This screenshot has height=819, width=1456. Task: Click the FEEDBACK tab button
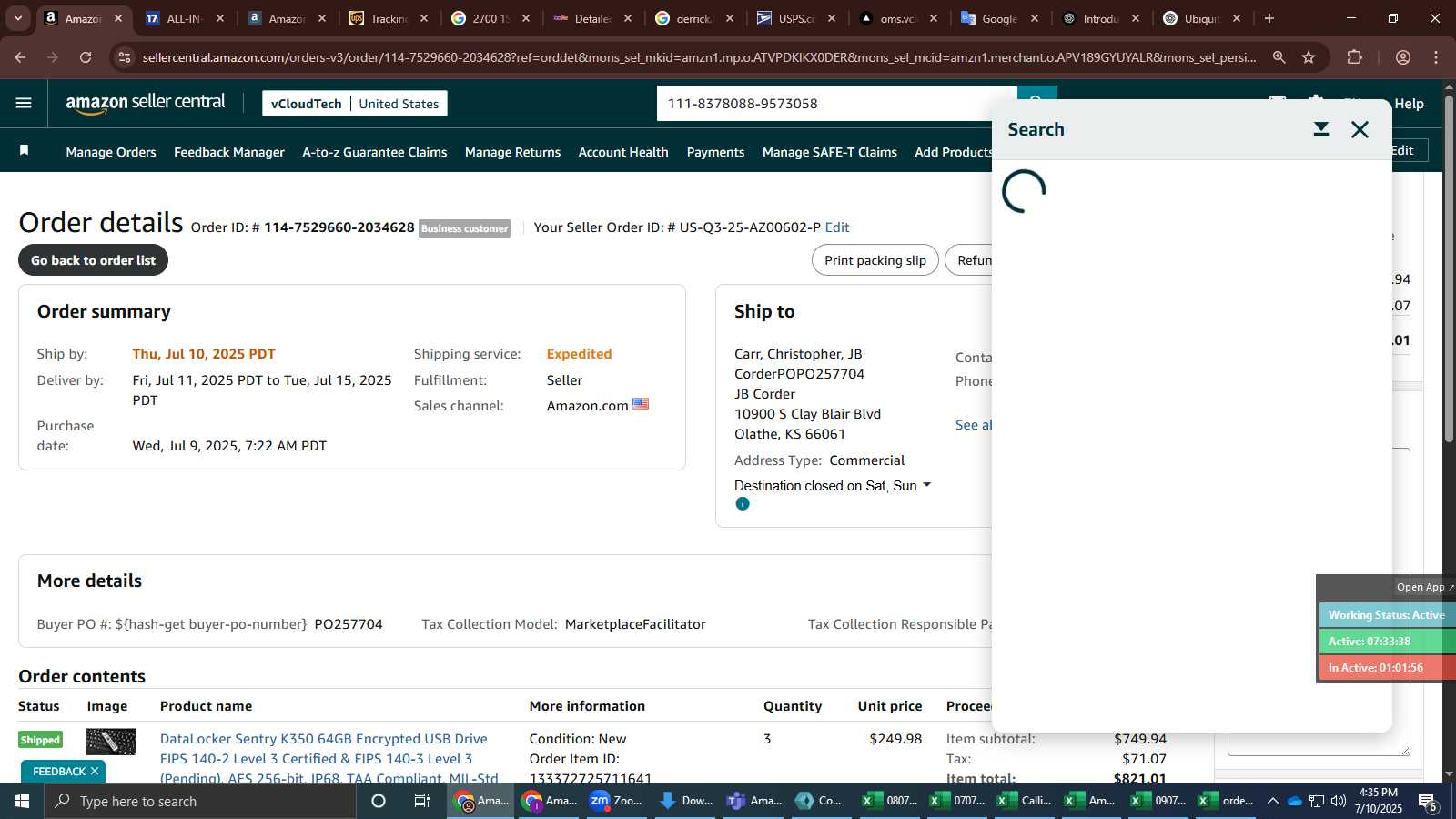tap(58, 771)
